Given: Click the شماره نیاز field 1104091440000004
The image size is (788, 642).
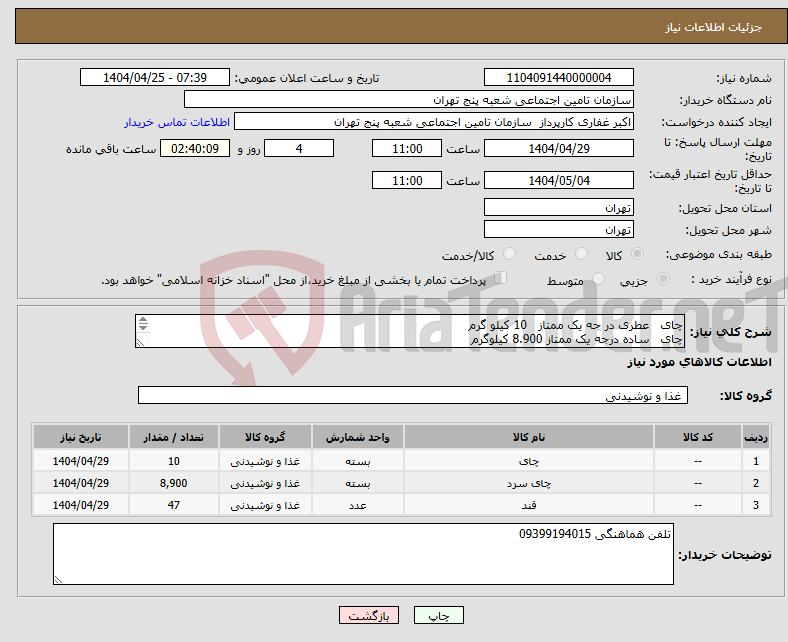Looking at the screenshot, I should 558,78.
